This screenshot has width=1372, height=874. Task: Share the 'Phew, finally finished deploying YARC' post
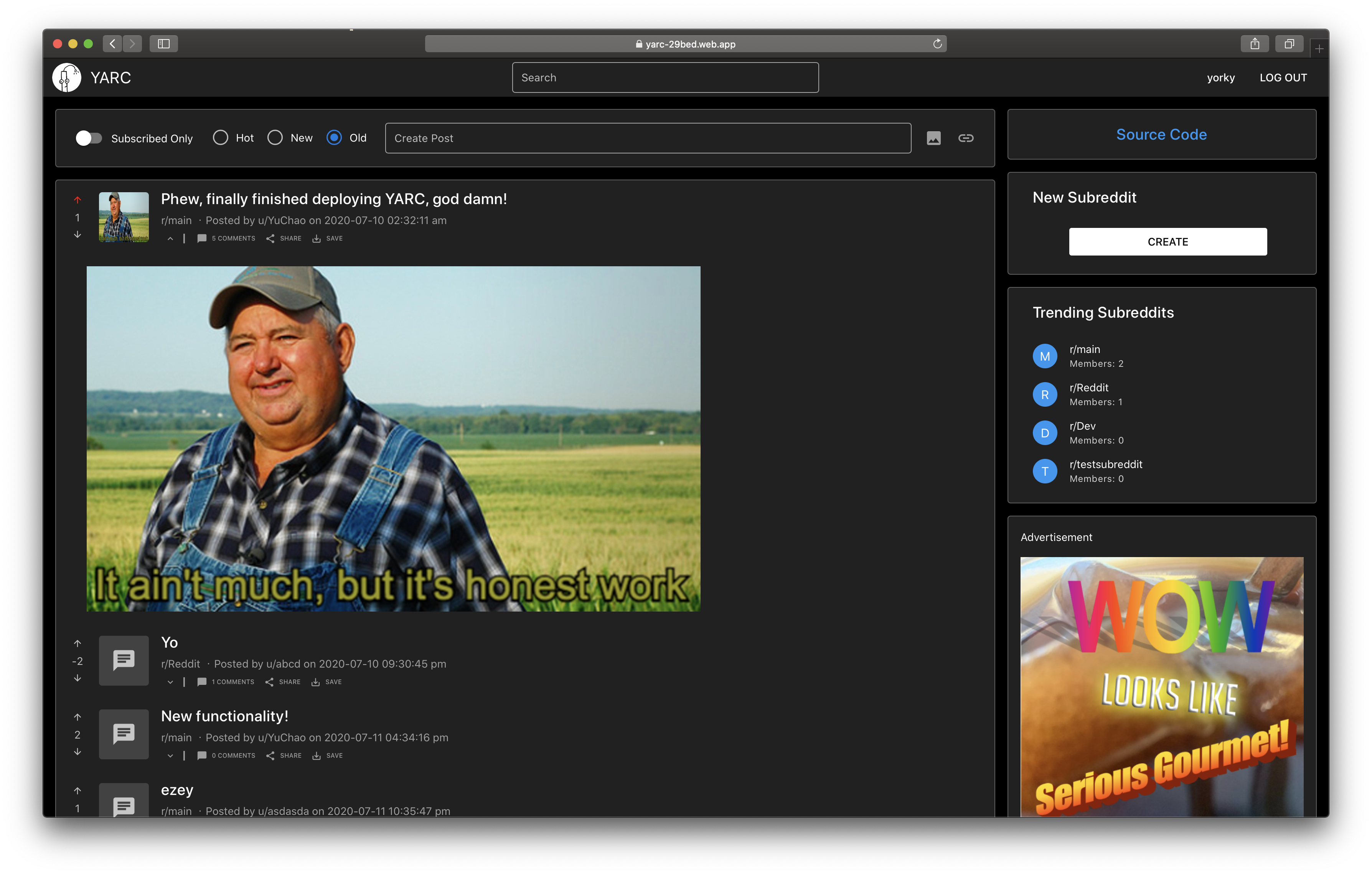(x=284, y=238)
